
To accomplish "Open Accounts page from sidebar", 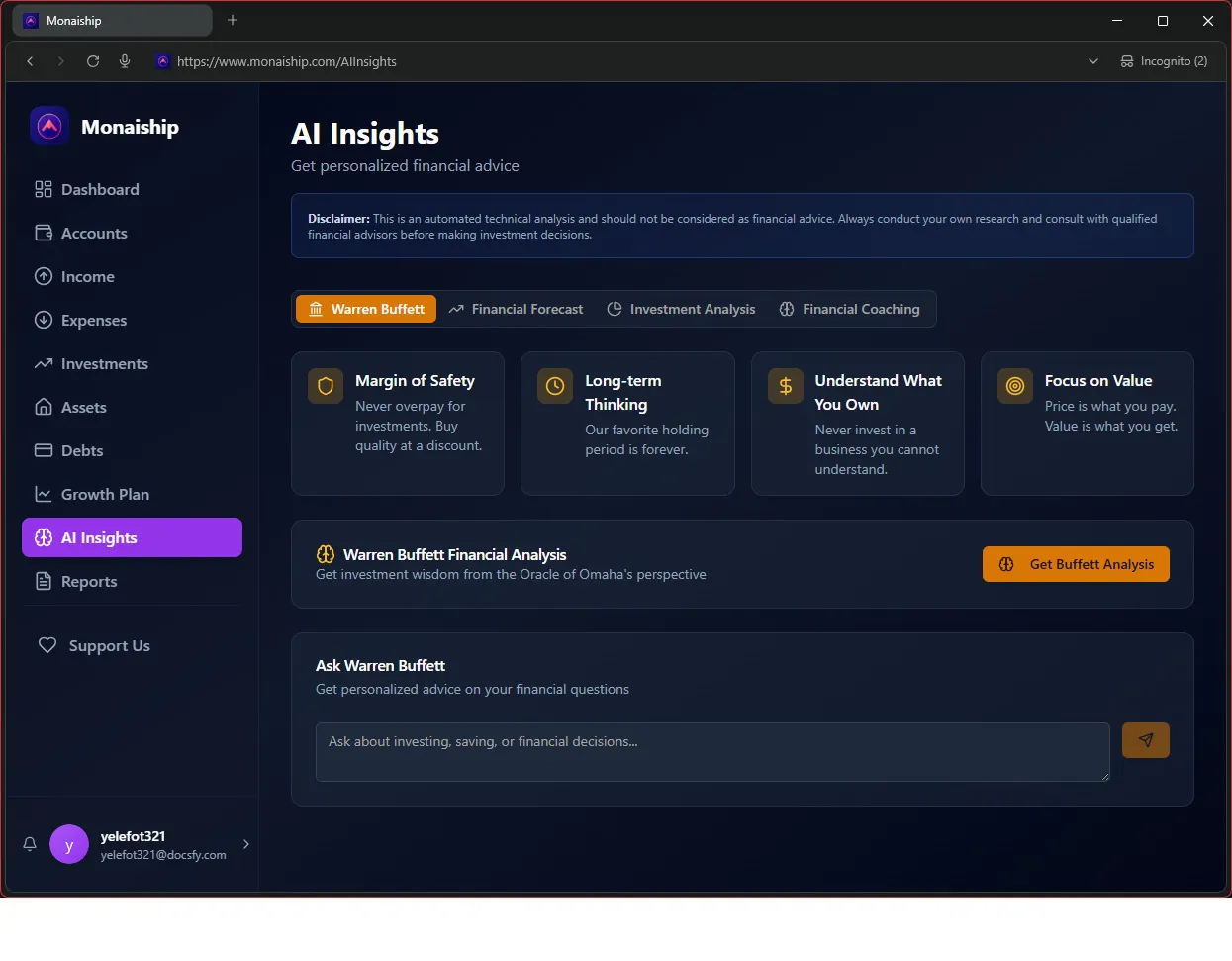I will pyautogui.click(x=132, y=233).
